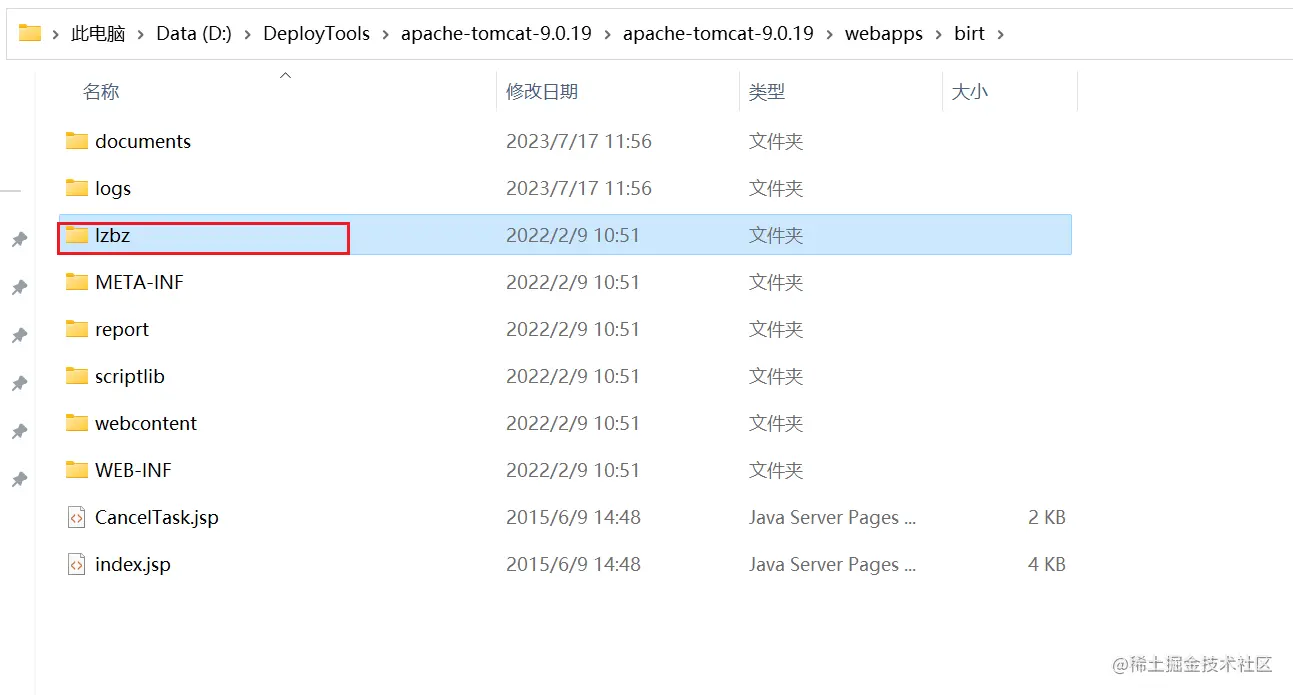
Task: Go to DeployTools in breadcrumb
Action: [x=316, y=34]
